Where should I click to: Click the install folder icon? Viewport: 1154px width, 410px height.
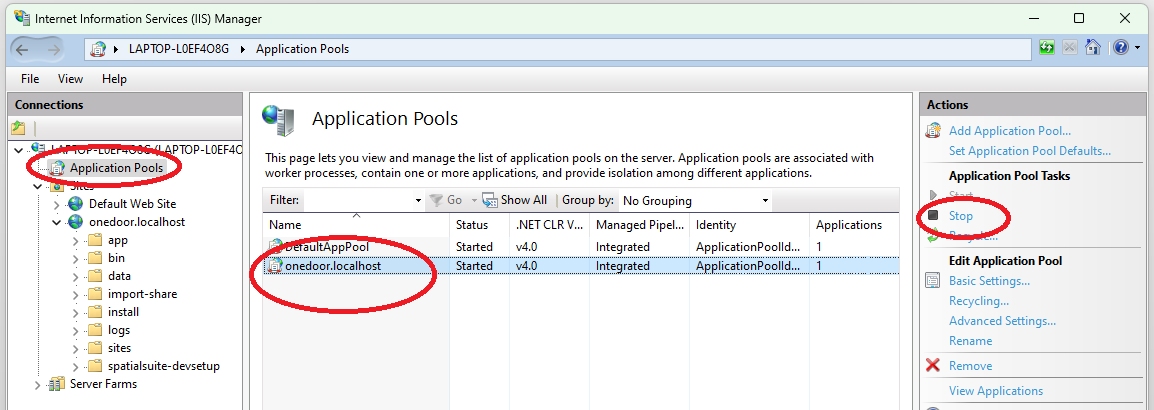[x=94, y=312]
